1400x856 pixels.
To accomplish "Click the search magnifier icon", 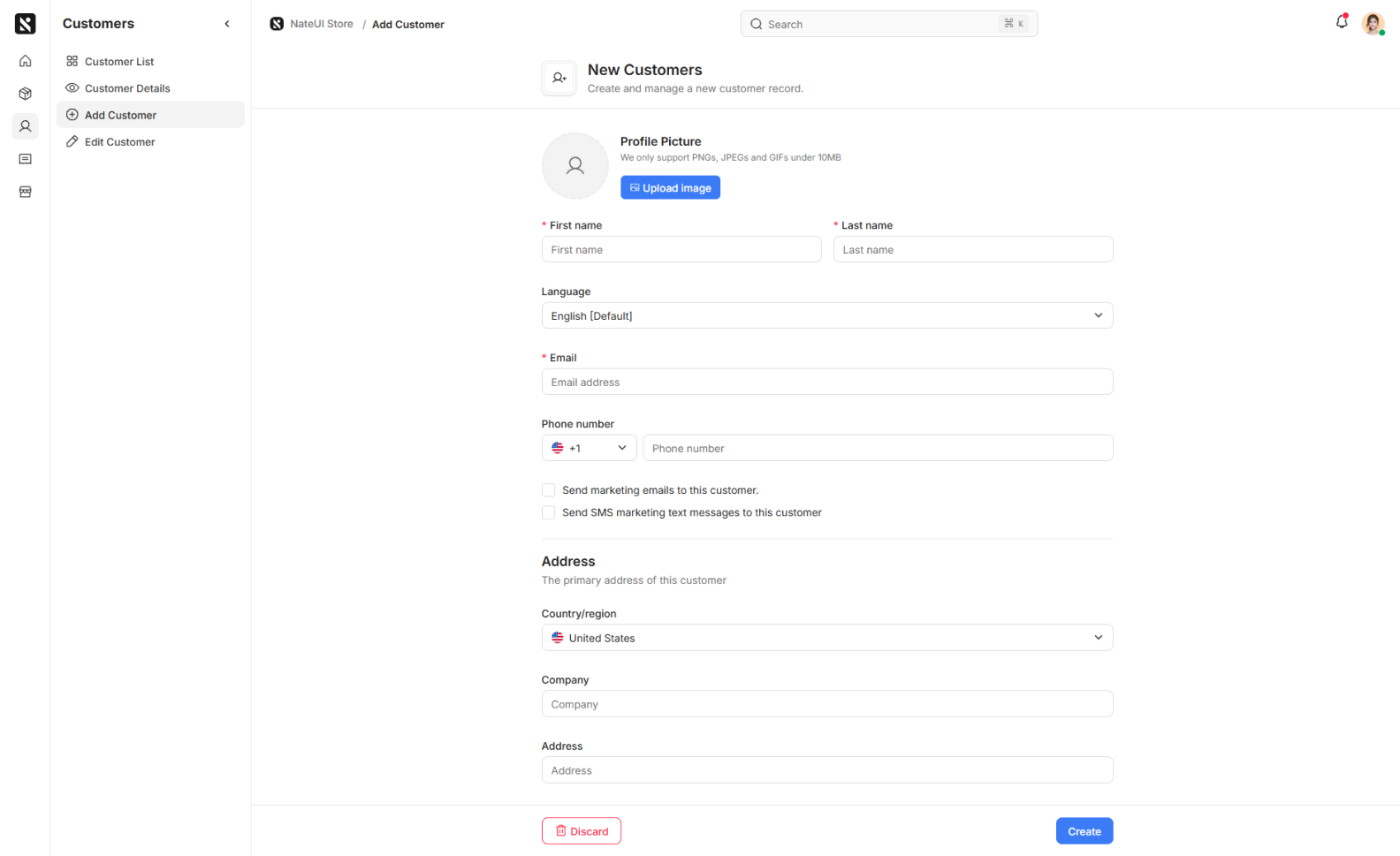I will click(756, 24).
